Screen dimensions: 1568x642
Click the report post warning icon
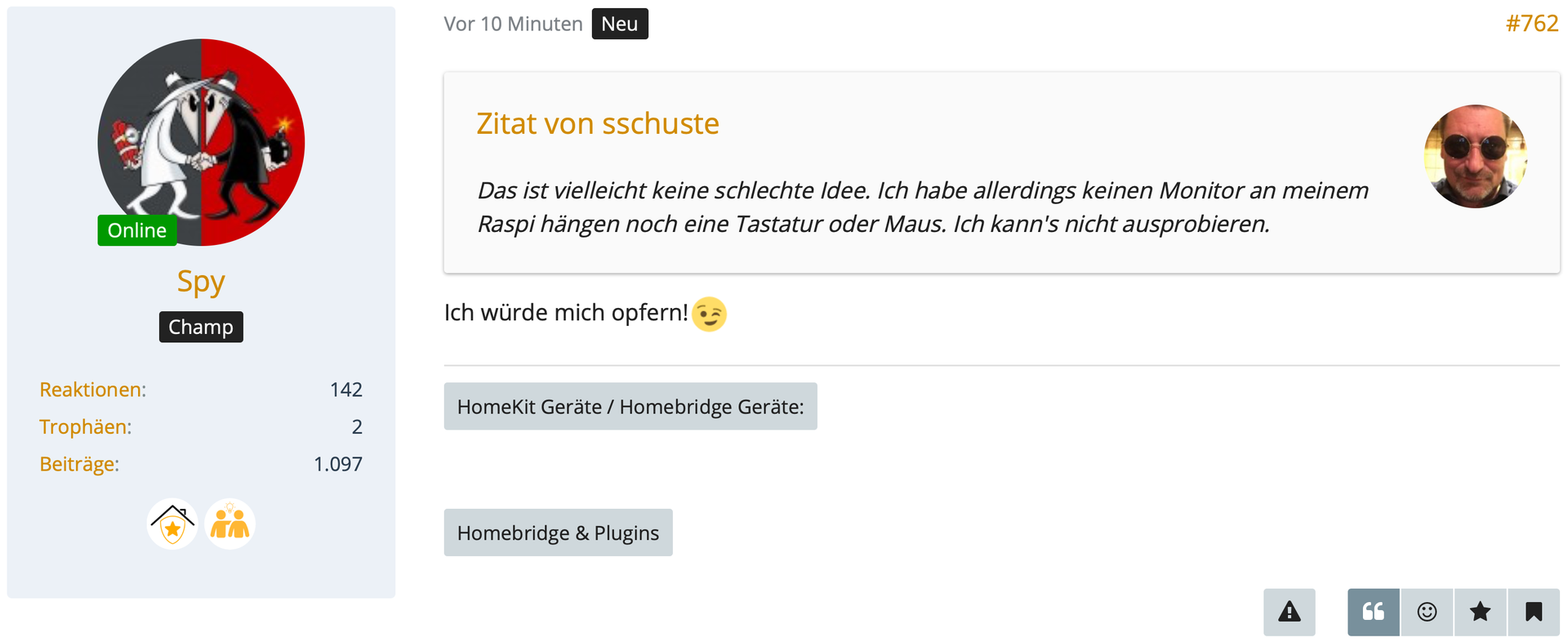1289,612
